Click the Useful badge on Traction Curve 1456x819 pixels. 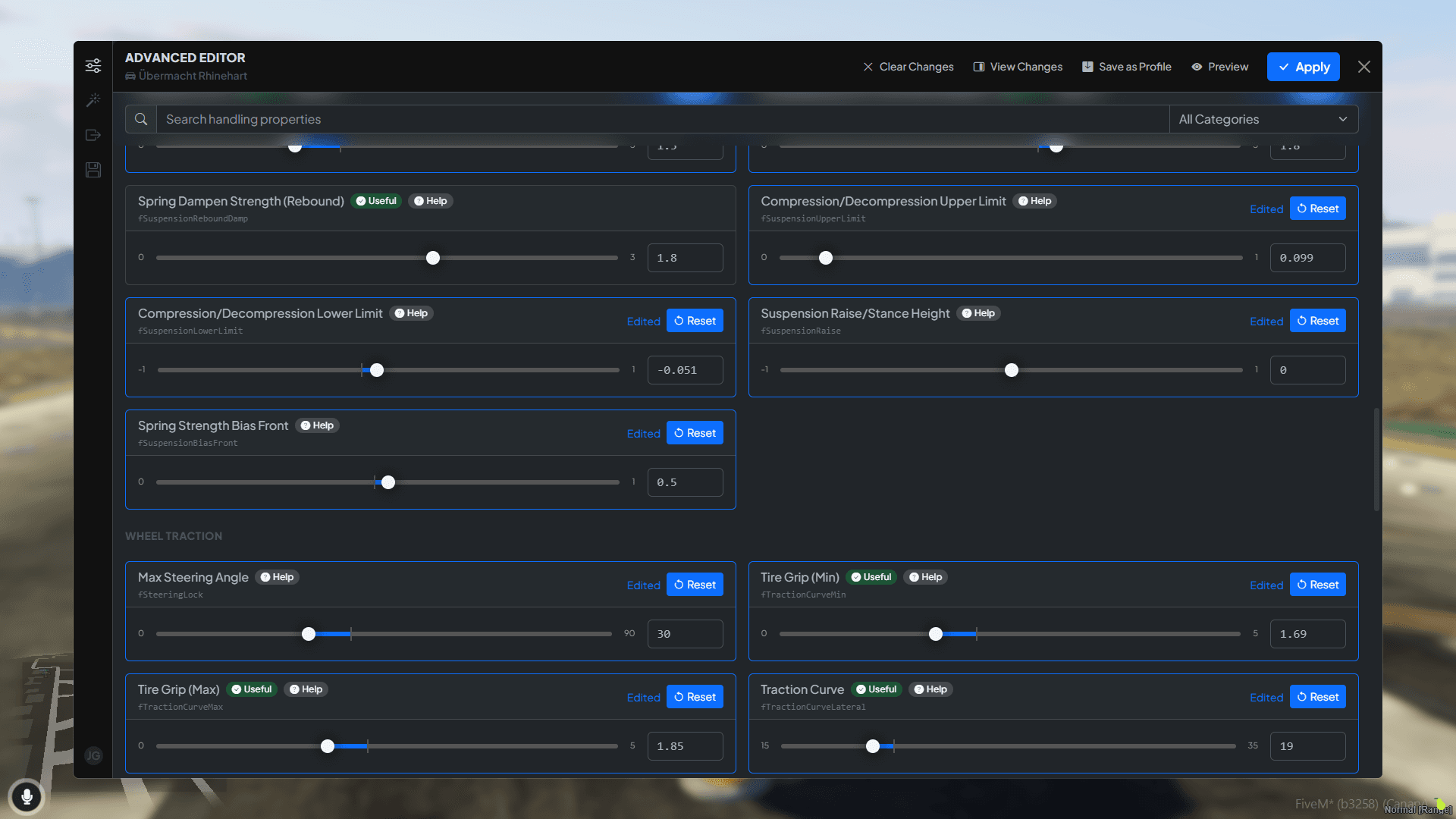pos(876,689)
